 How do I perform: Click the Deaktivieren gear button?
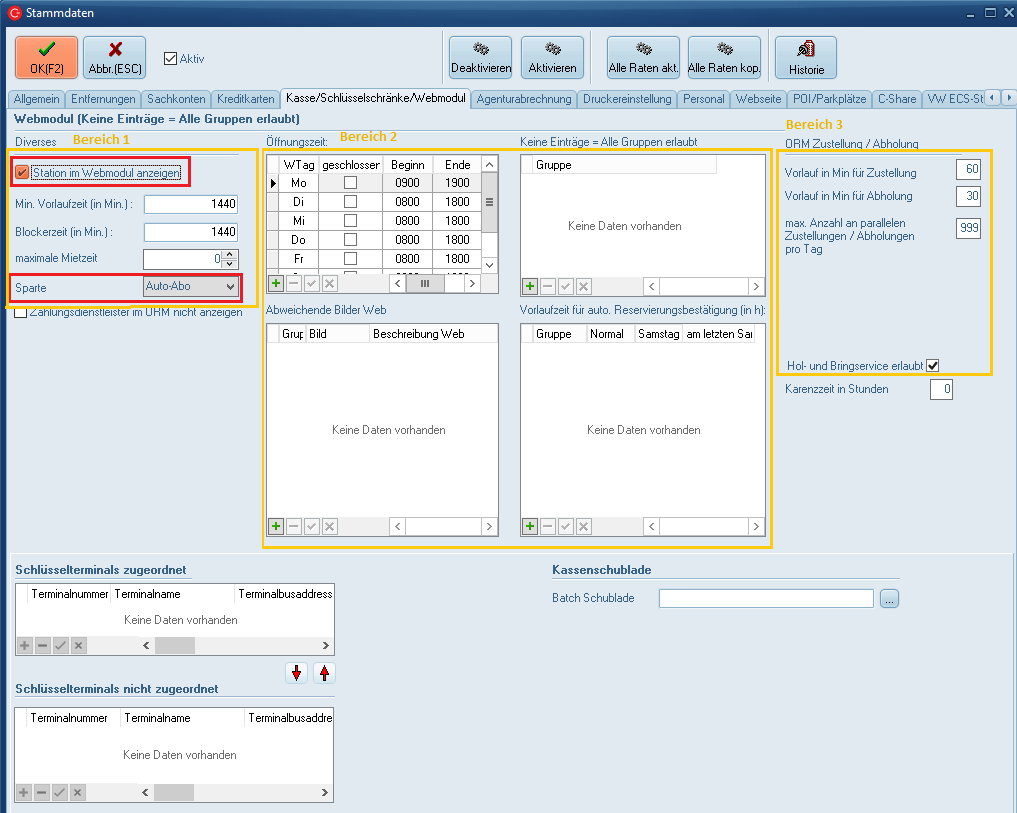click(x=480, y=57)
